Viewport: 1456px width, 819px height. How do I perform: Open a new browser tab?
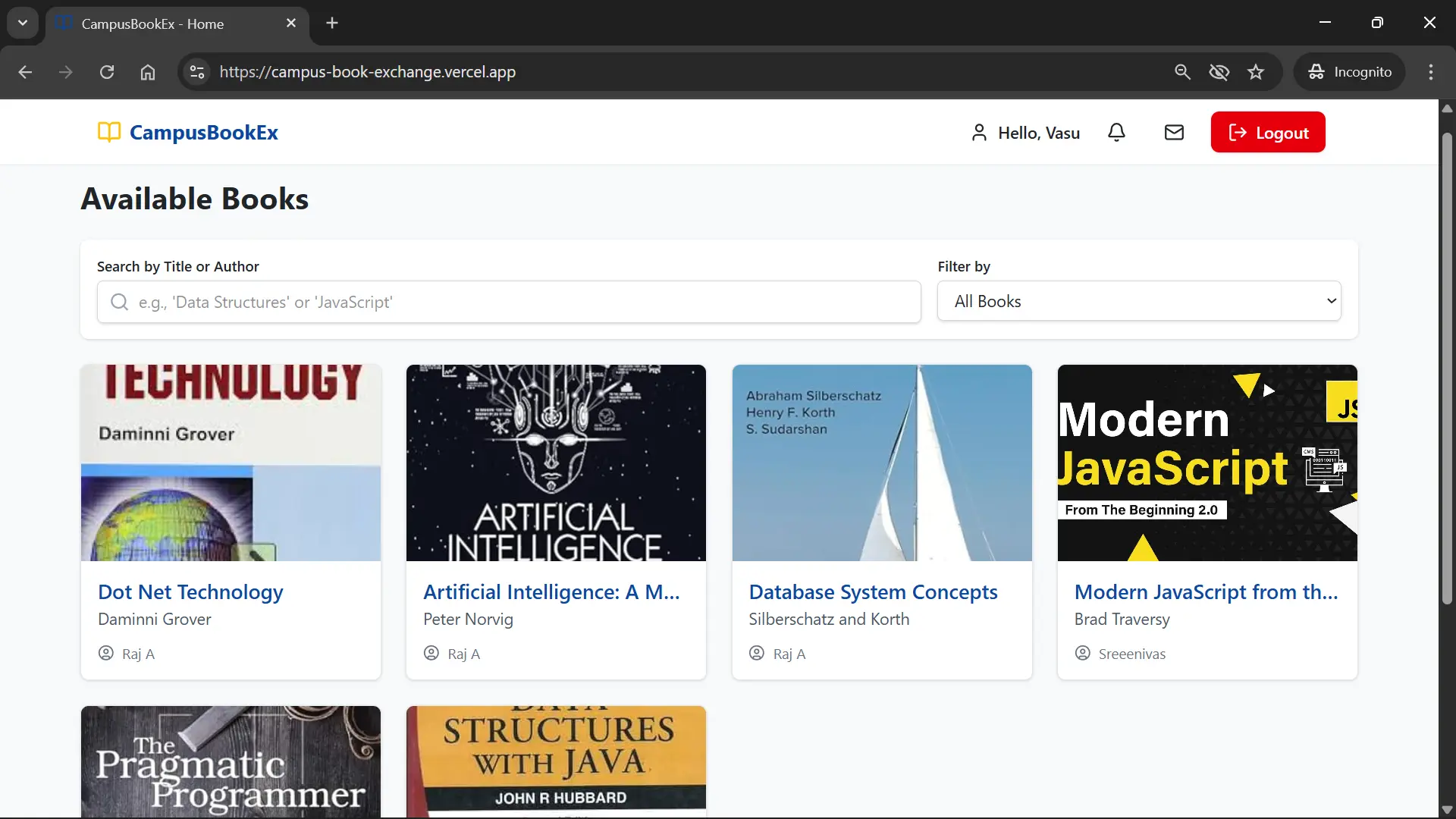point(332,23)
